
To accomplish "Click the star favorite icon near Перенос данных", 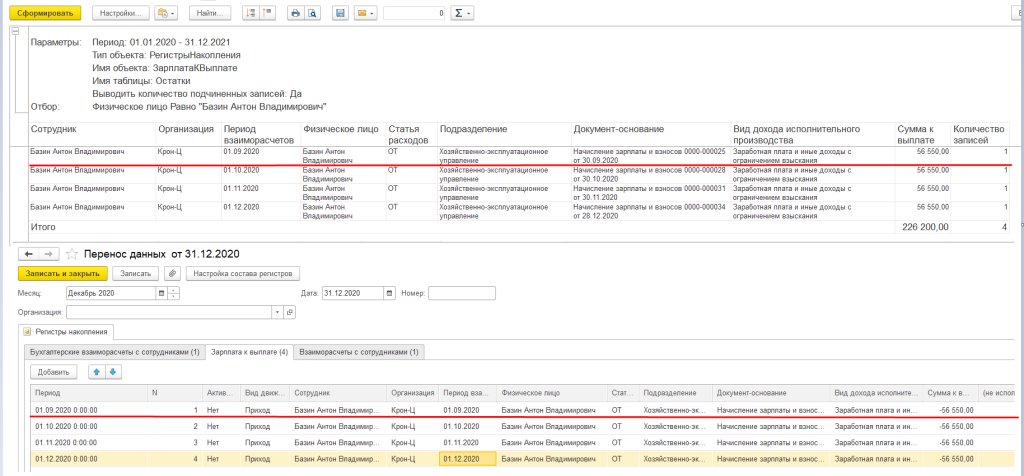I will tap(71, 254).
